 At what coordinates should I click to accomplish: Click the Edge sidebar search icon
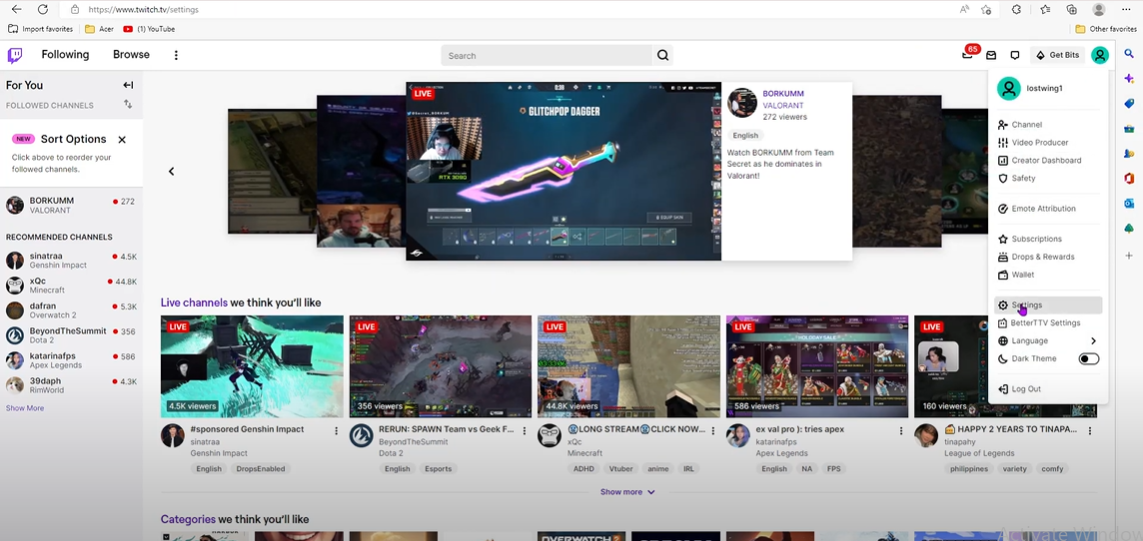(x=1129, y=53)
